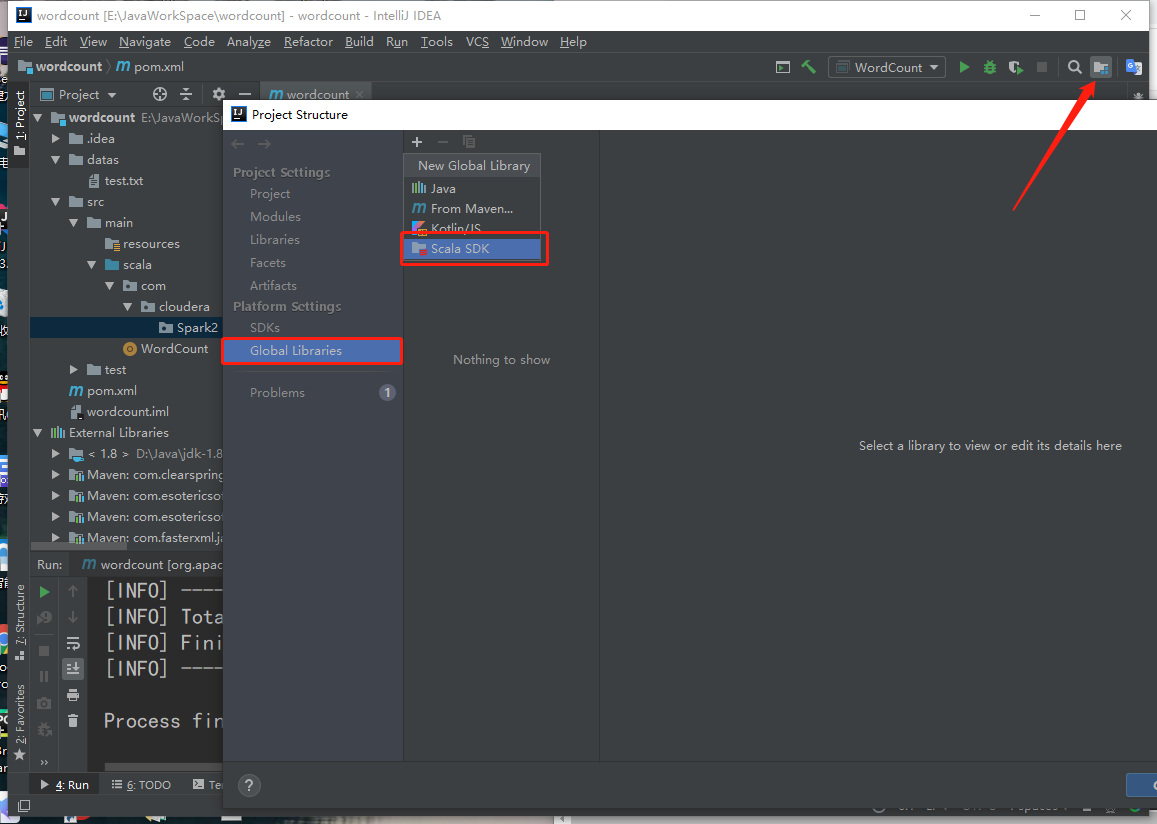Run with coverage icon in toolbar
The width and height of the screenshot is (1157, 824).
point(1016,67)
